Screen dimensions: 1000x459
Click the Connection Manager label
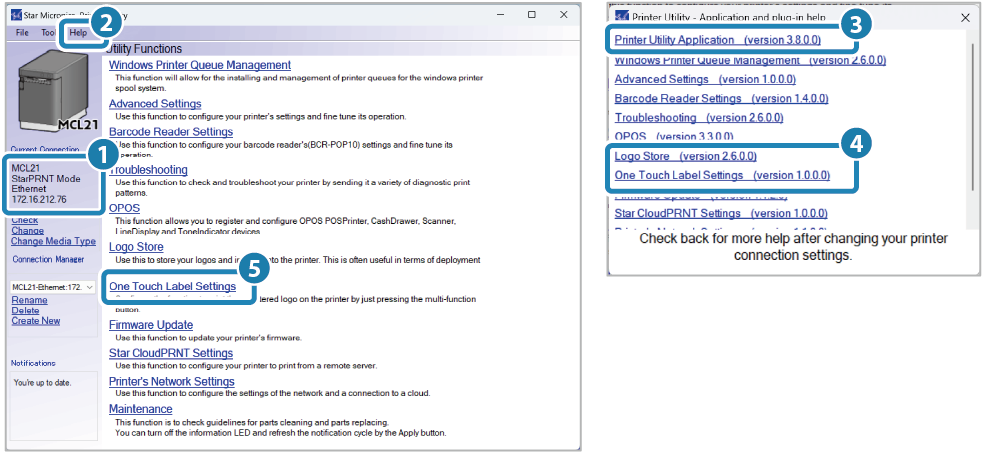48,260
